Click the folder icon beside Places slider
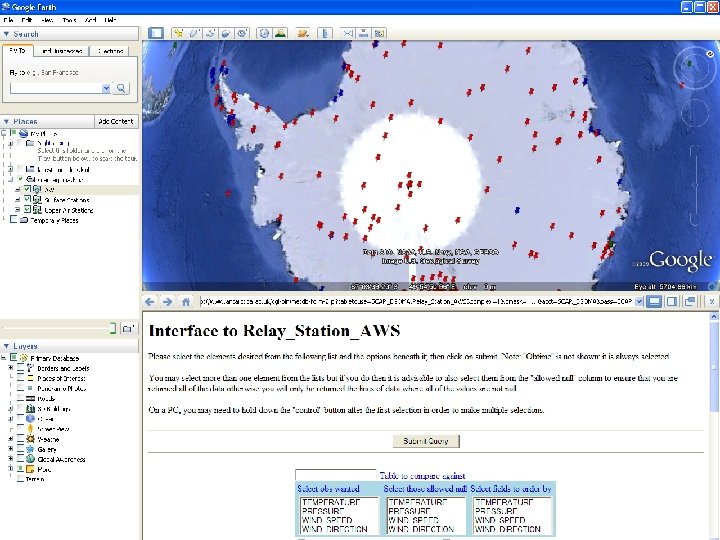This screenshot has width=720, height=540. [x=128, y=328]
